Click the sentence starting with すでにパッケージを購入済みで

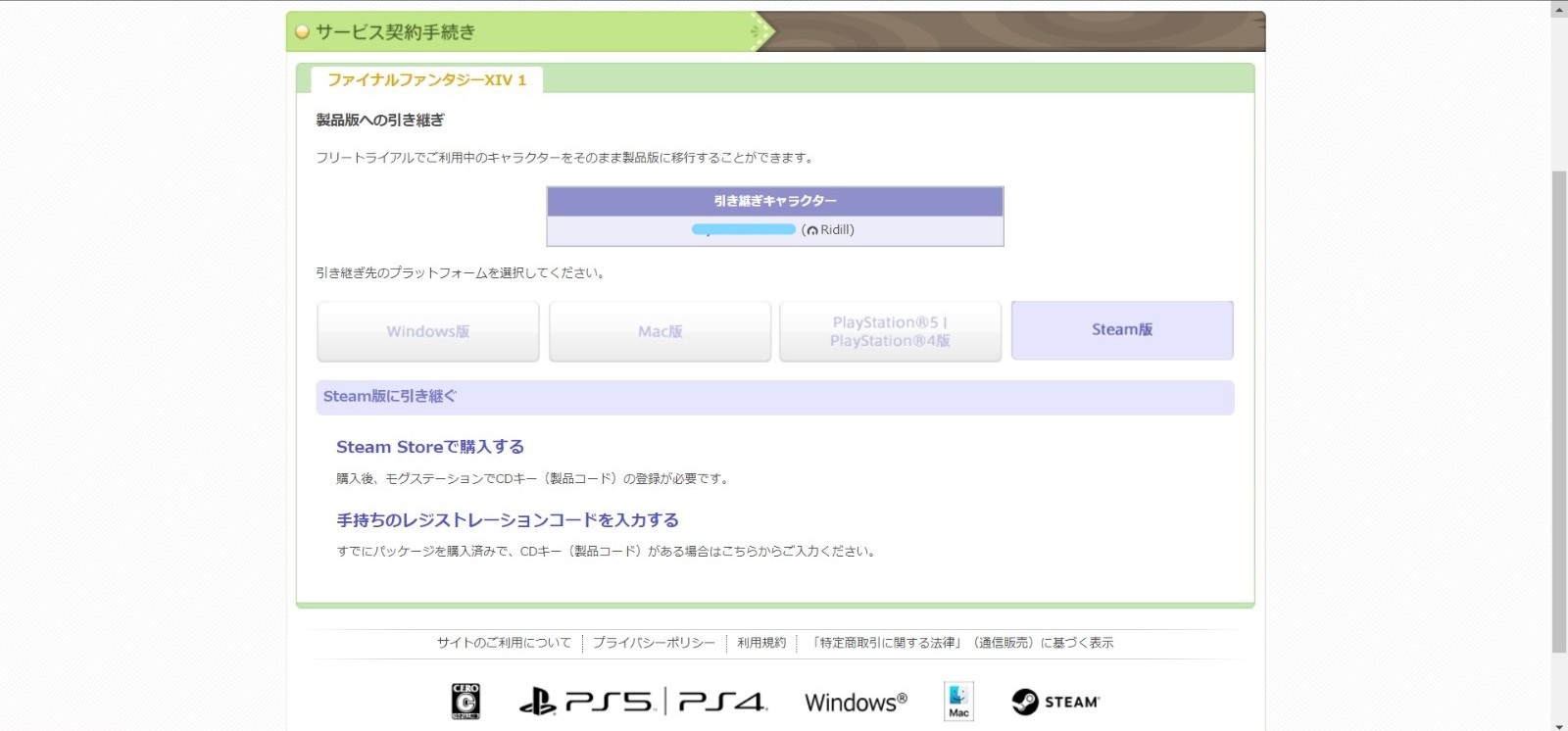(x=607, y=552)
